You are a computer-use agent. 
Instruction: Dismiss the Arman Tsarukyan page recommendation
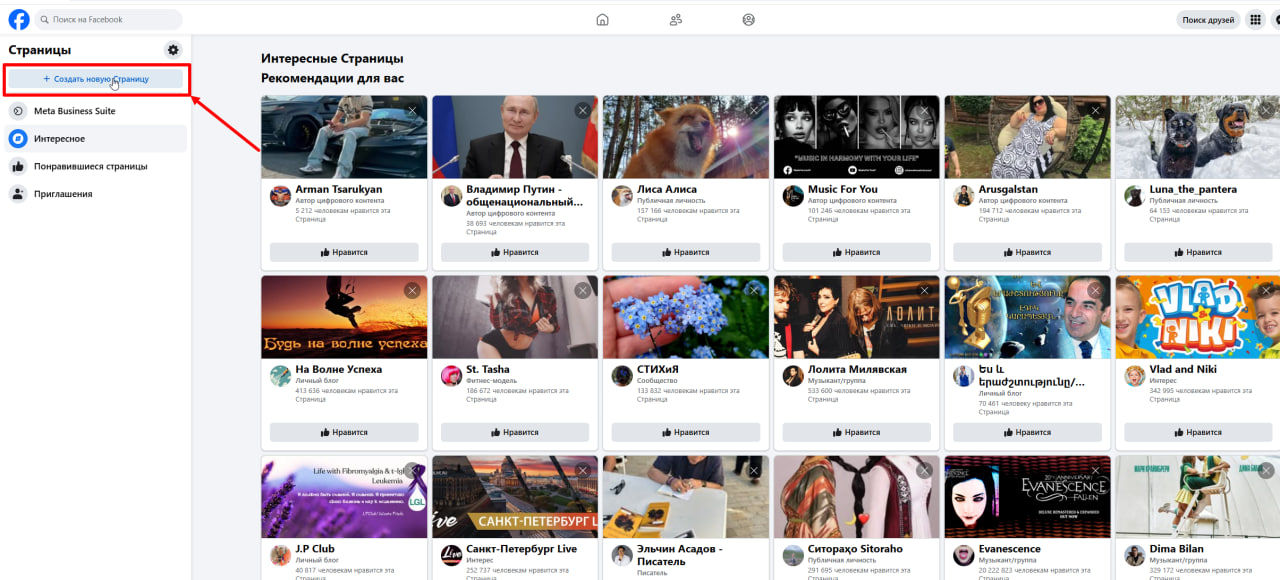pos(412,110)
